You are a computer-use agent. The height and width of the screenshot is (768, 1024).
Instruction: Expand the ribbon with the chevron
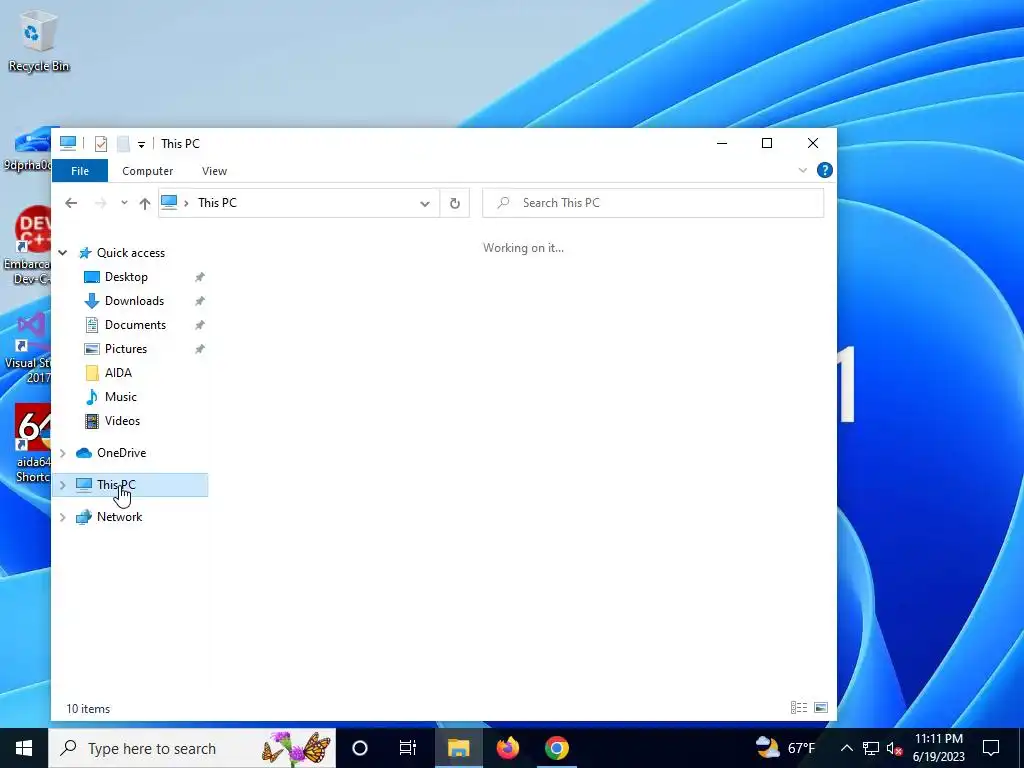pos(803,170)
